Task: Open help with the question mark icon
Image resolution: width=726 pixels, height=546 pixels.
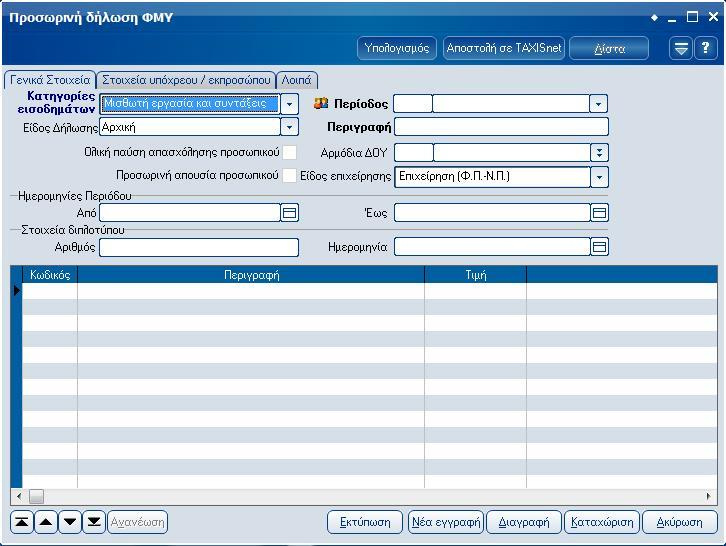Action: coord(706,48)
